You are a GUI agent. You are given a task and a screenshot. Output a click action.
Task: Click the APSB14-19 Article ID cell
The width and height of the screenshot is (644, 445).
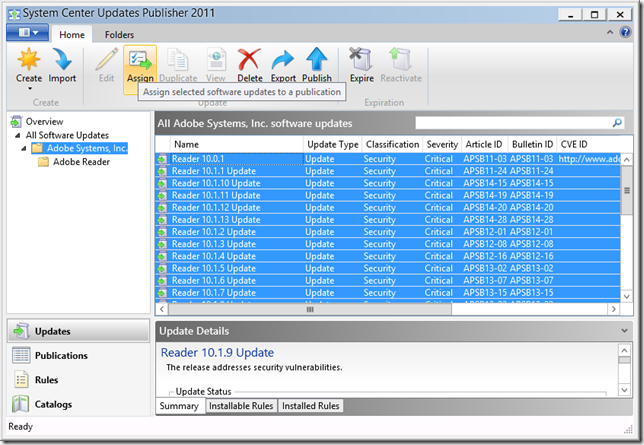(x=485, y=195)
